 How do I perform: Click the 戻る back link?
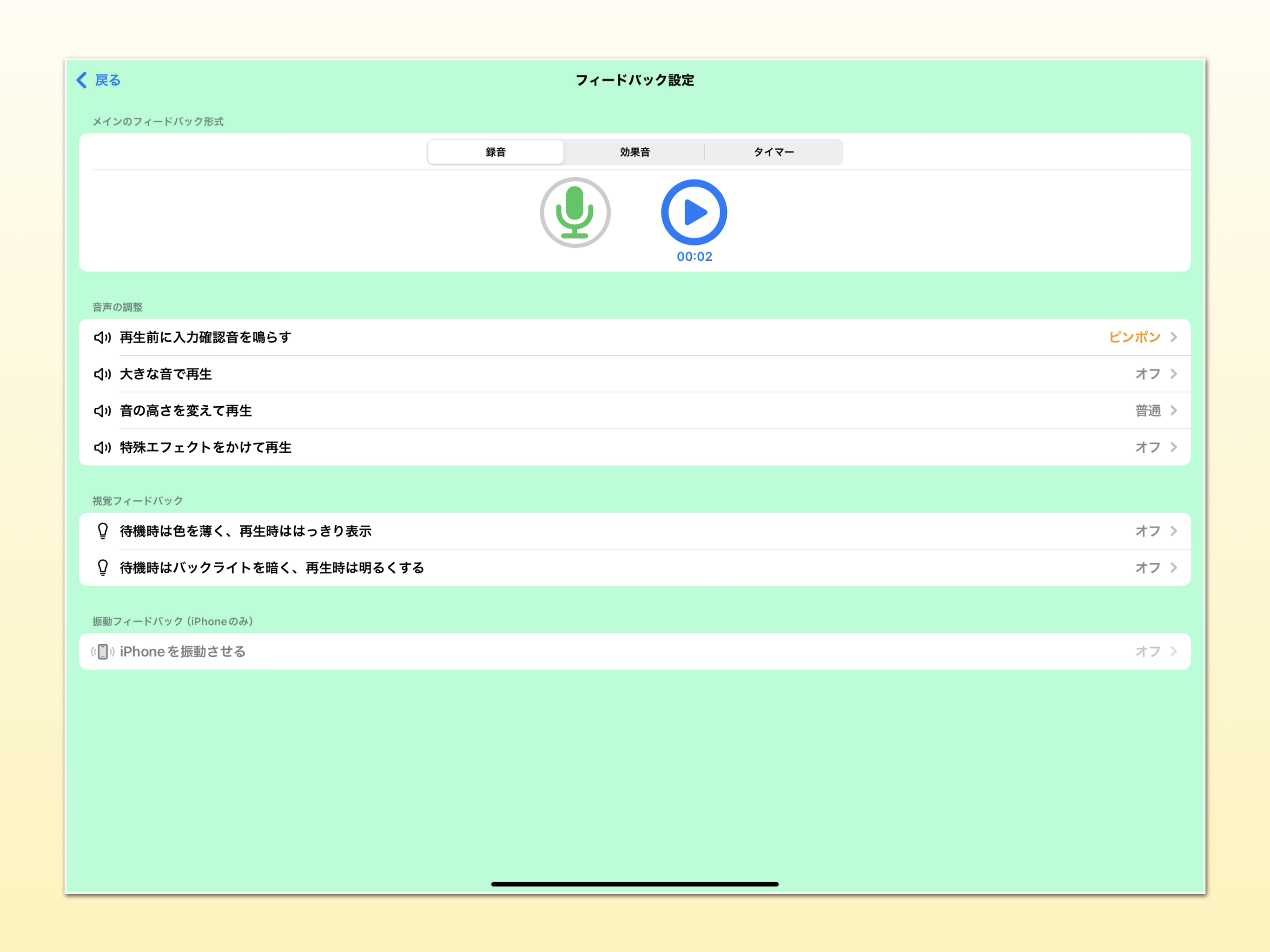coord(108,80)
